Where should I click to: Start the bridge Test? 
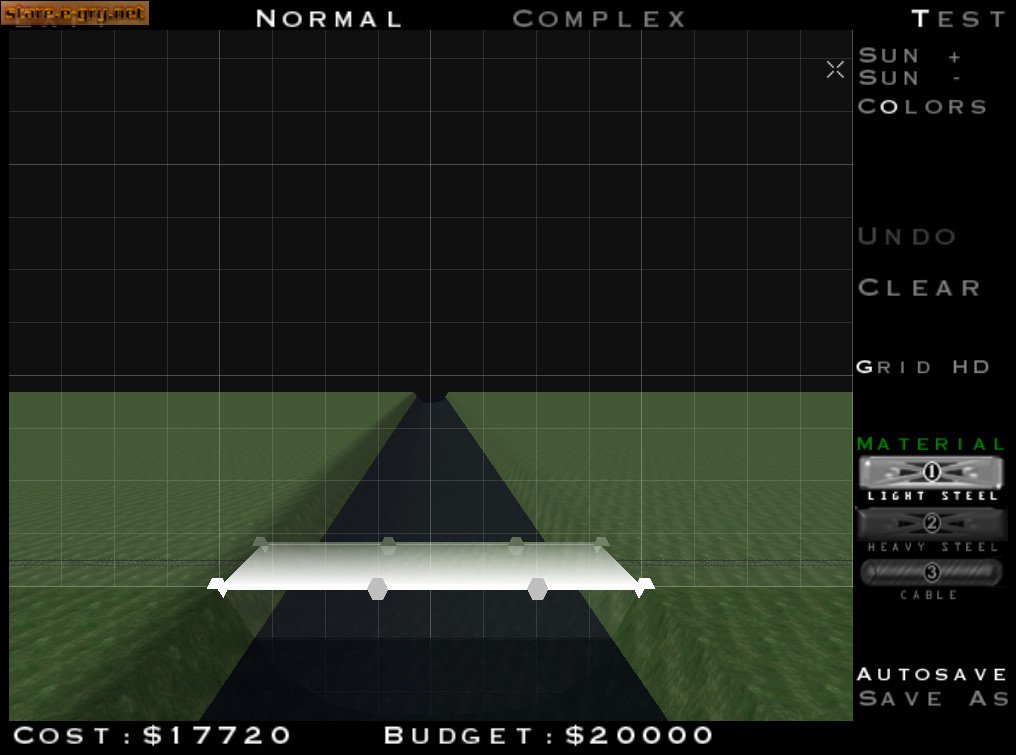tap(958, 19)
